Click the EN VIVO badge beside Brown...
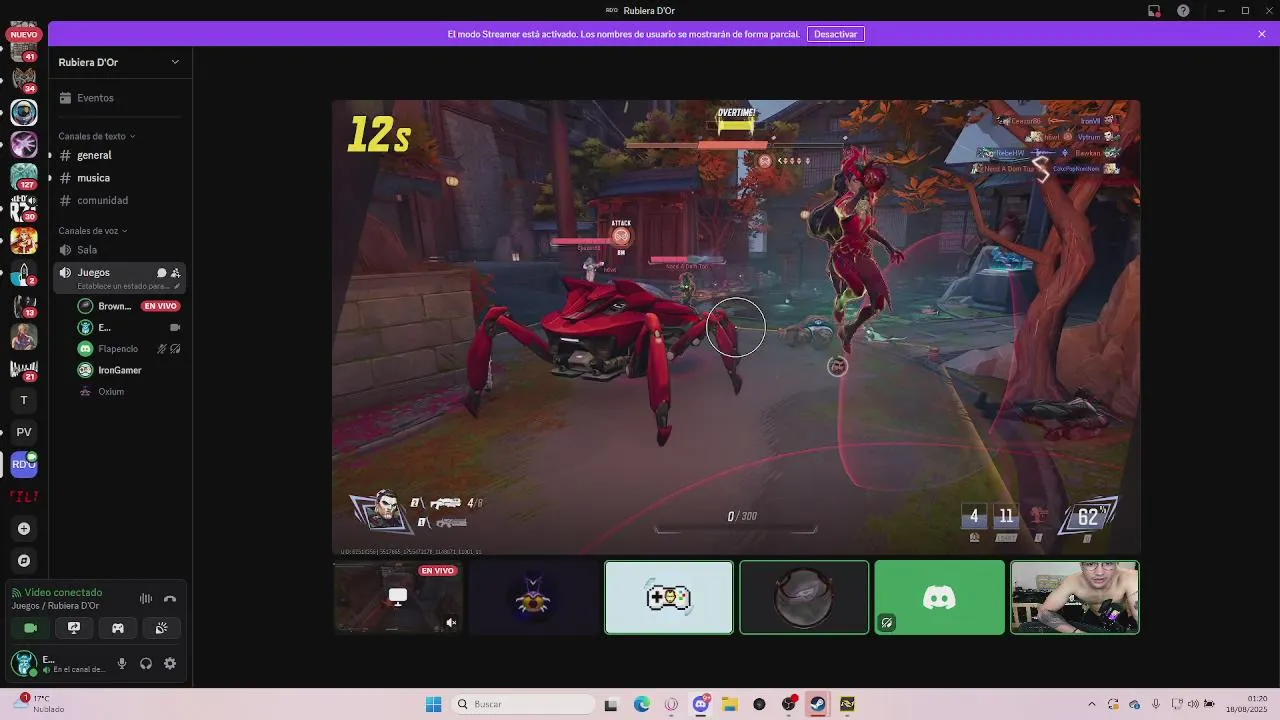This screenshot has height=720, width=1280. [160, 306]
